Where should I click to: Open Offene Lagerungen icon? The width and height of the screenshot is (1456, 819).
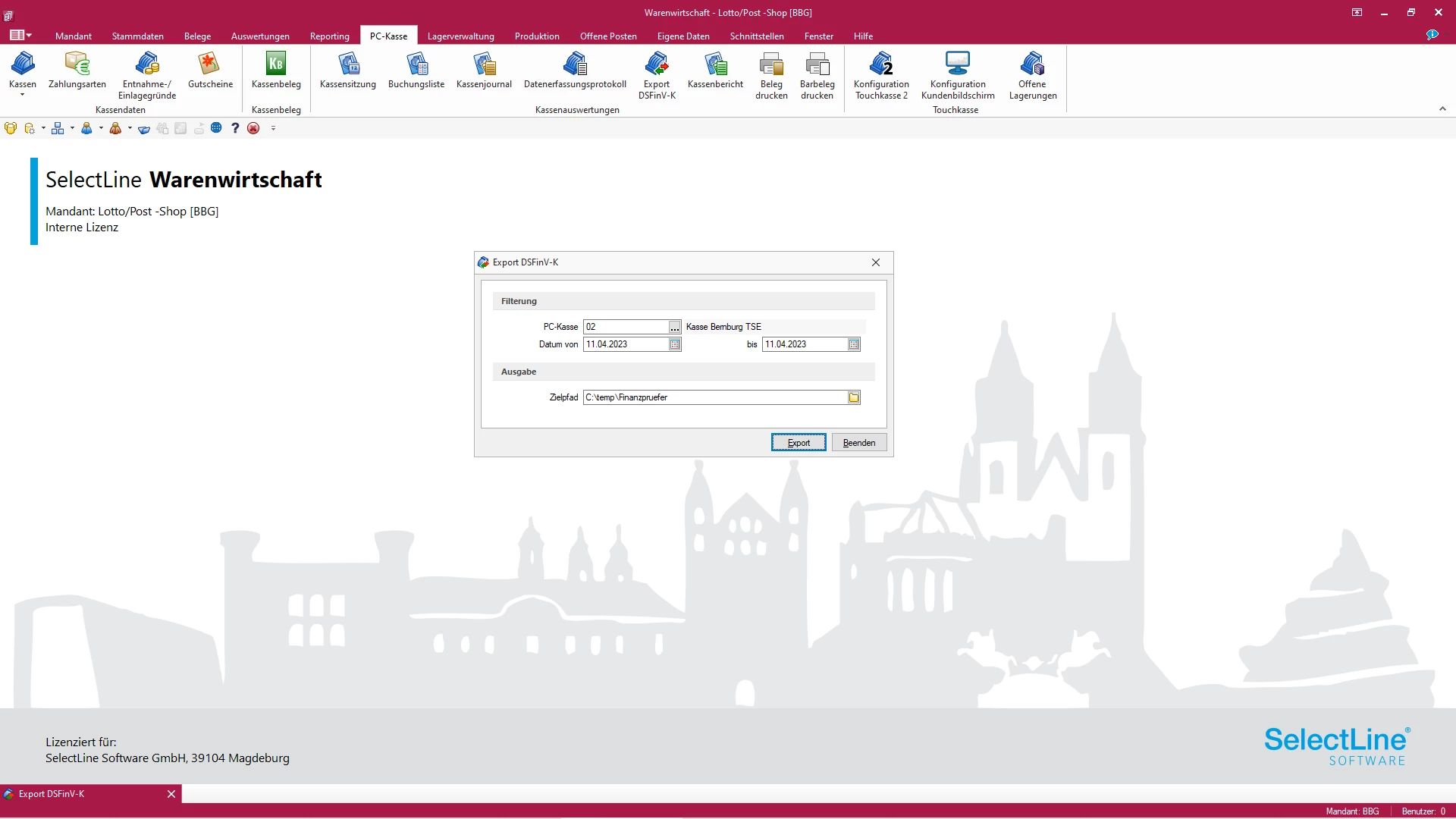point(1033,75)
